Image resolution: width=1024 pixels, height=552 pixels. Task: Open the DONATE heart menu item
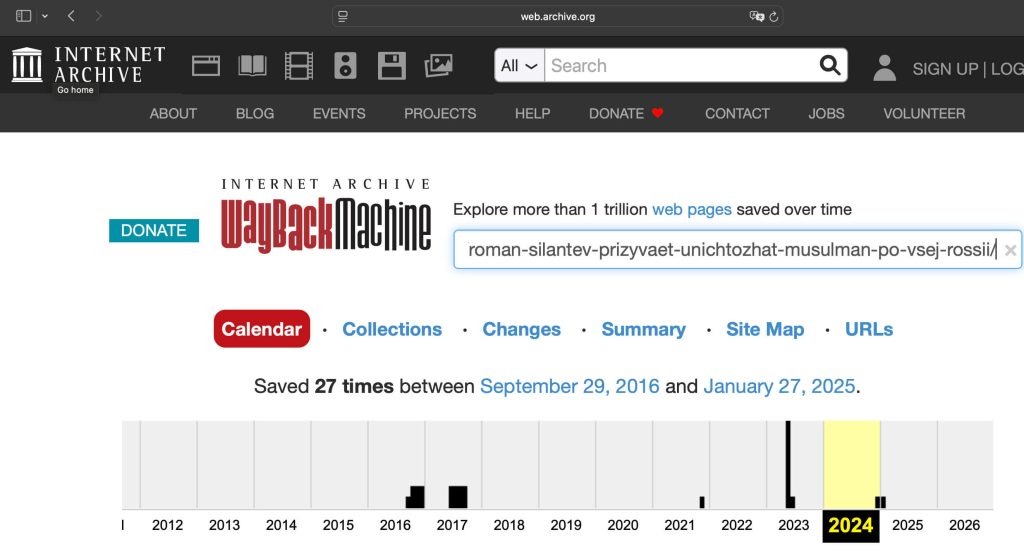[626, 113]
